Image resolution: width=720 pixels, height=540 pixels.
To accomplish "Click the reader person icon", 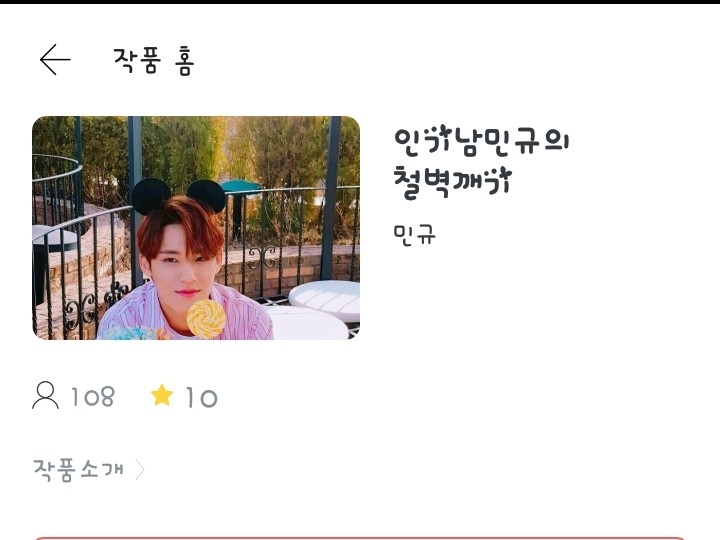I will point(45,395).
